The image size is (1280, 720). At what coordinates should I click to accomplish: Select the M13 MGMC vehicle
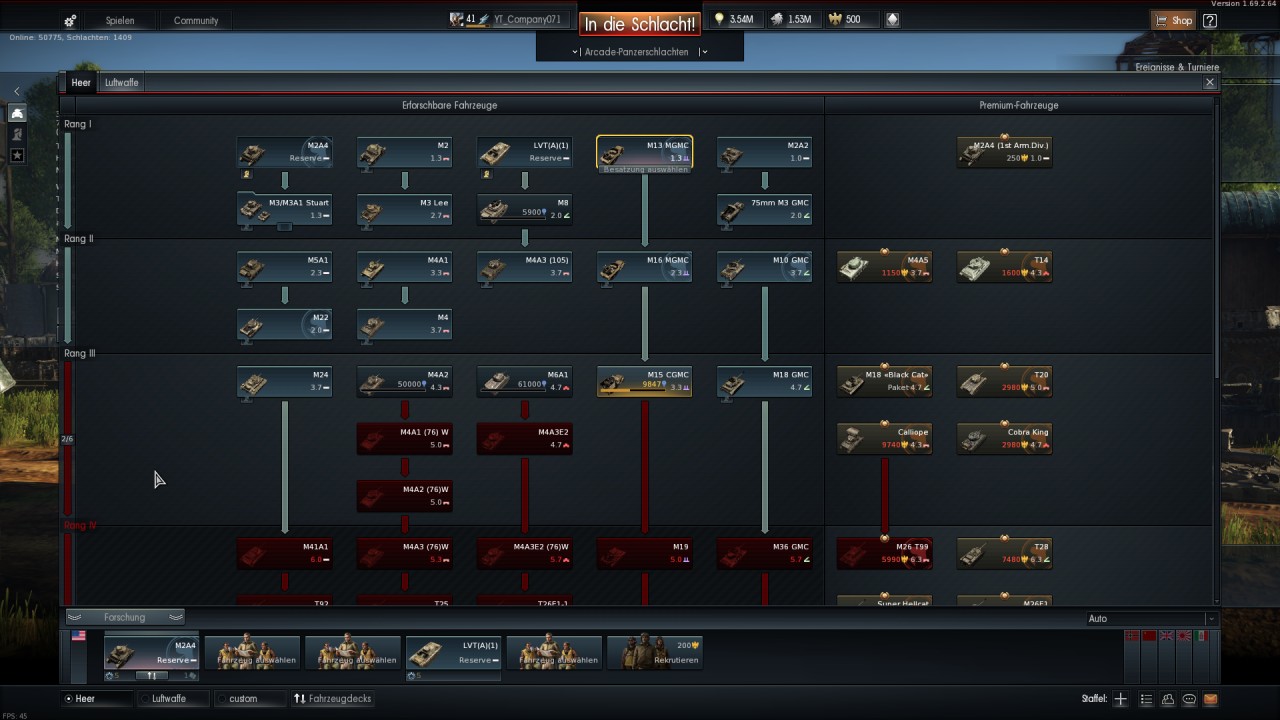click(x=644, y=152)
